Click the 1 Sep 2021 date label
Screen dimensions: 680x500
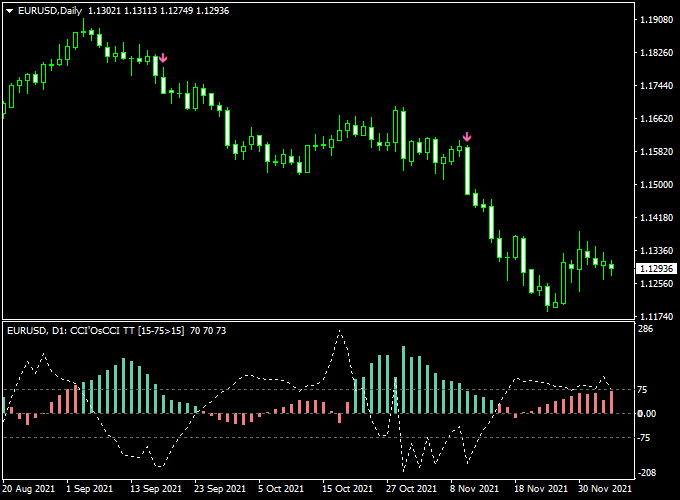coord(89,489)
